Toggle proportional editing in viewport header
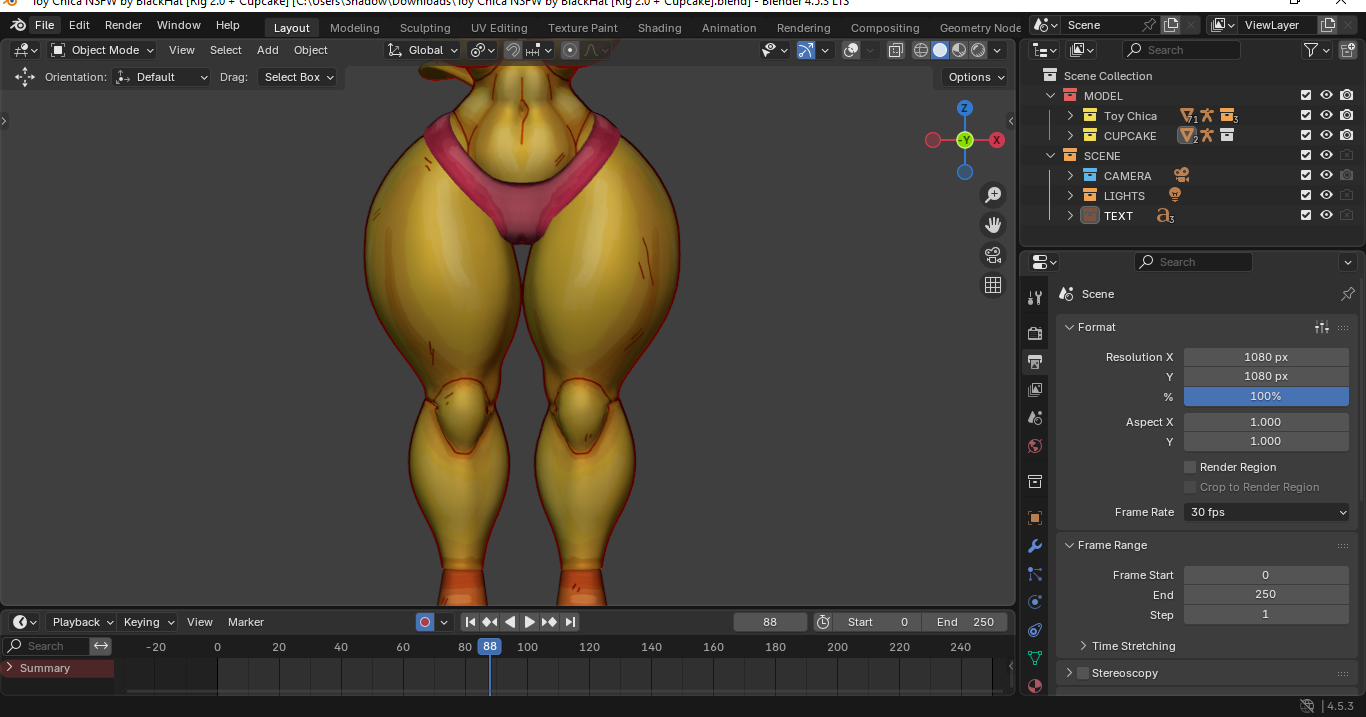Image resolution: width=1366 pixels, height=717 pixels. click(570, 50)
